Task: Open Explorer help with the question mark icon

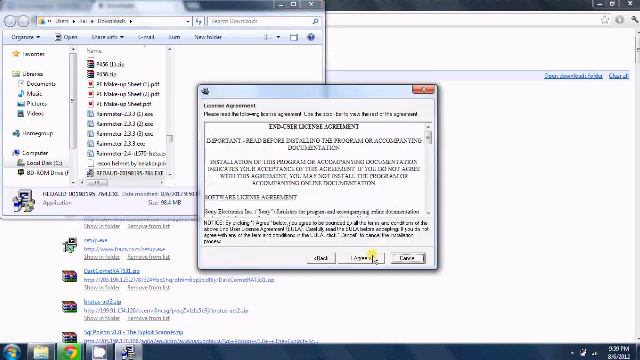Action: (x=311, y=37)
